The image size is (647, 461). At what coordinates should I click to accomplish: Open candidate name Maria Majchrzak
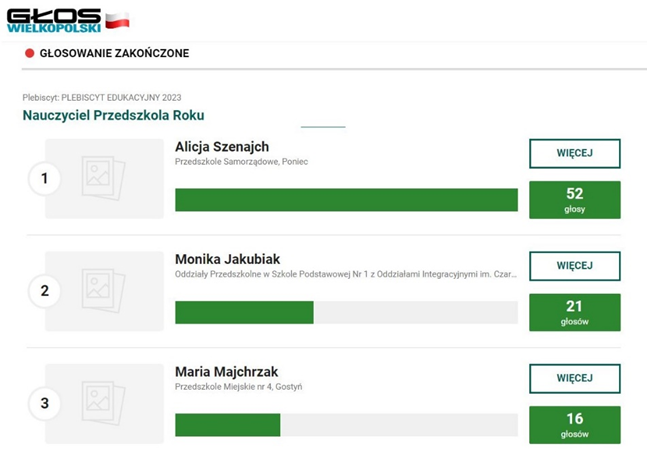point(225,372)
